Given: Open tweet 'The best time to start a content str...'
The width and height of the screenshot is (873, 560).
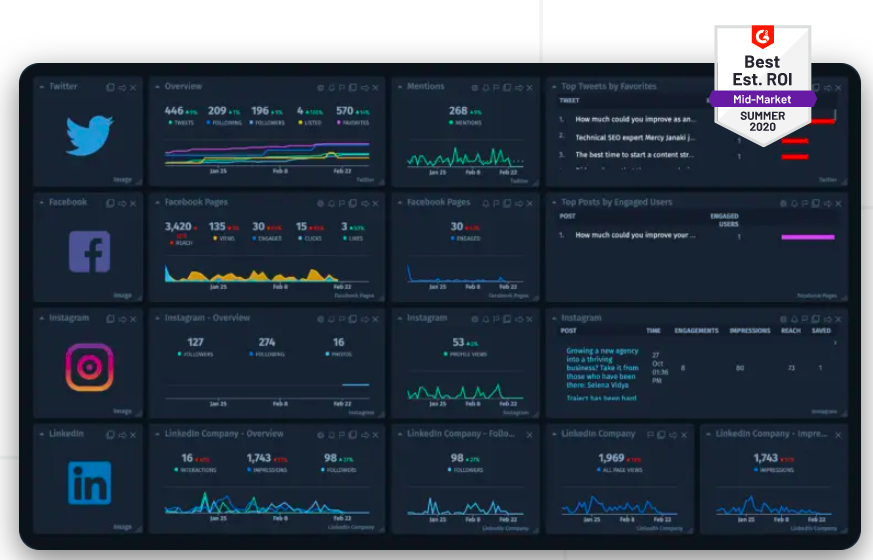Looking at the screenshot, I should 635,155.
